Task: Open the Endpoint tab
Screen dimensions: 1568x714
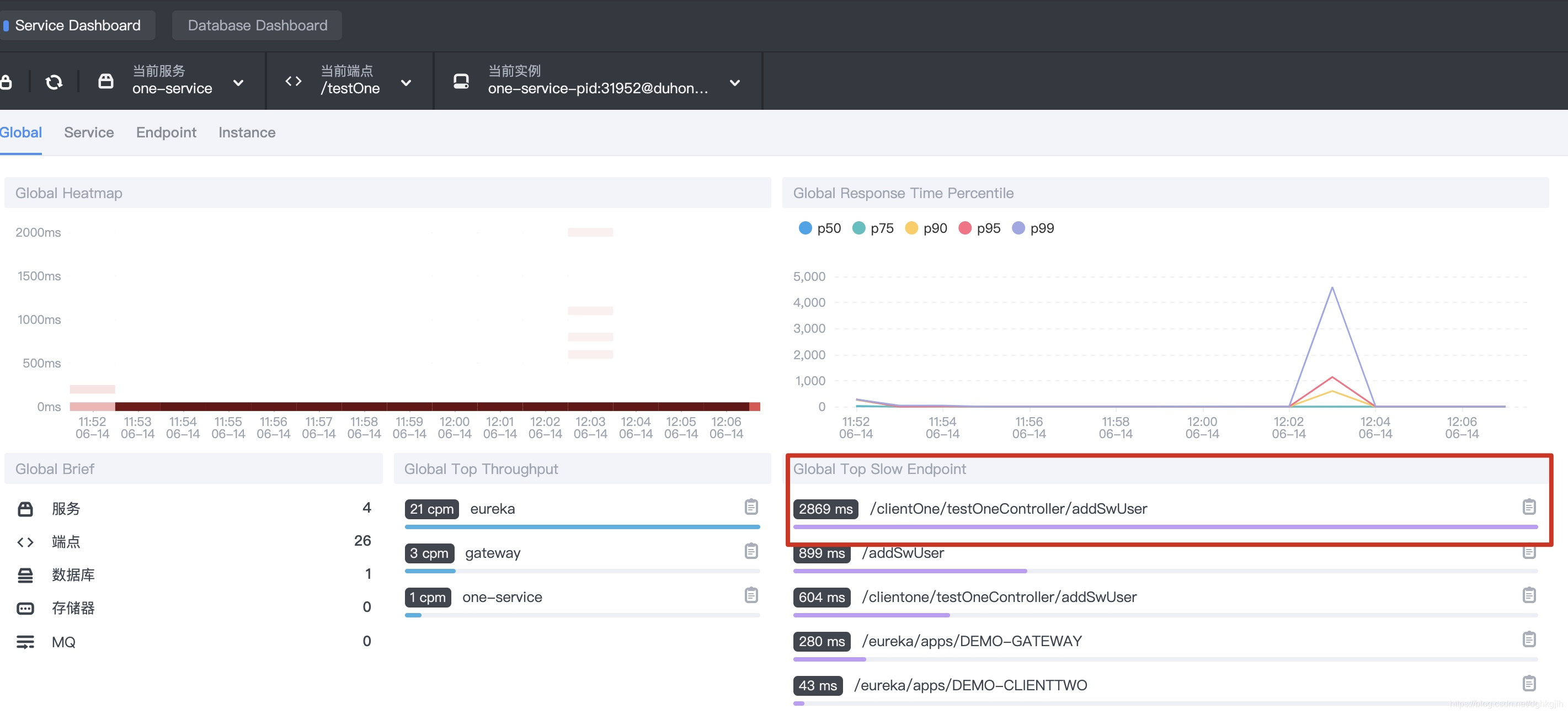Action: click(166, 132)
